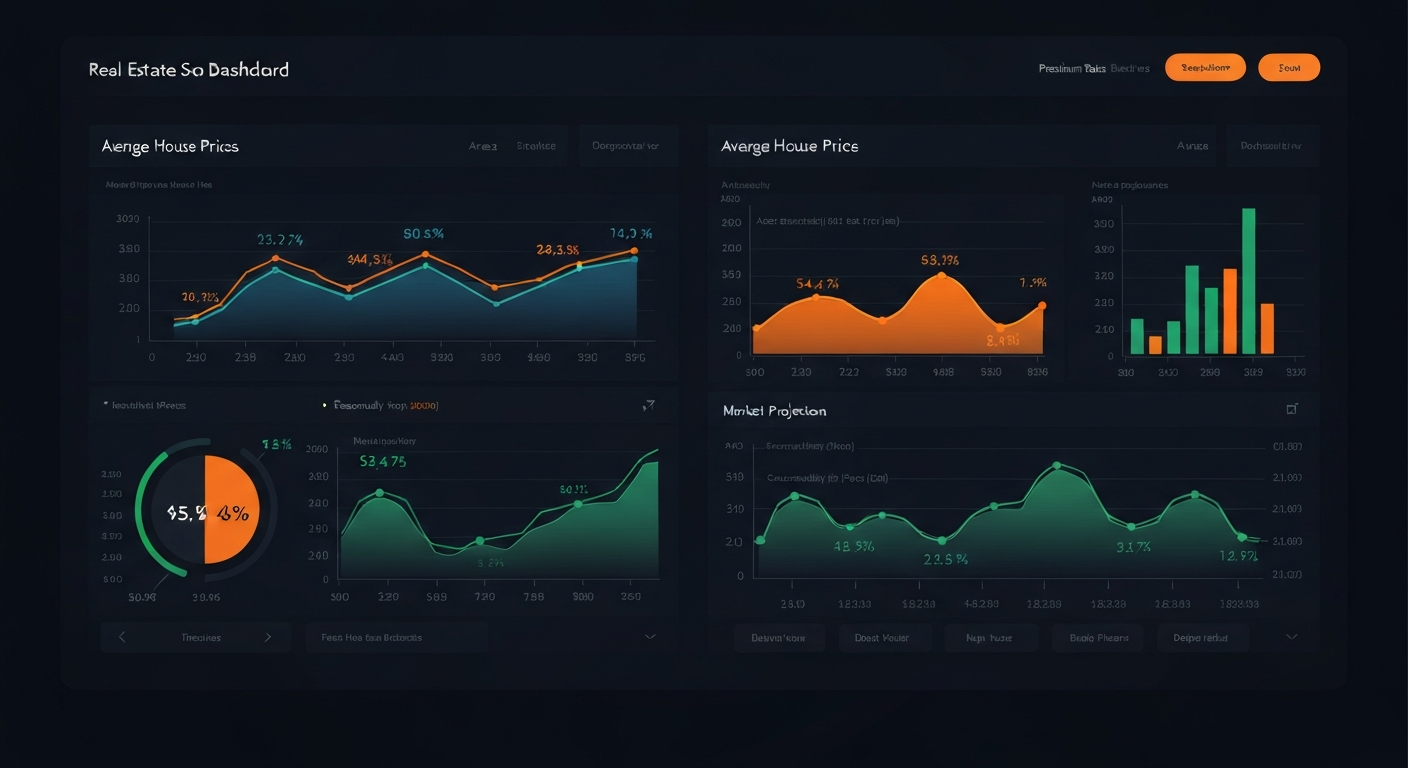
Task: Click the Theaines label between the chevrons
Action: coord(201,637)
